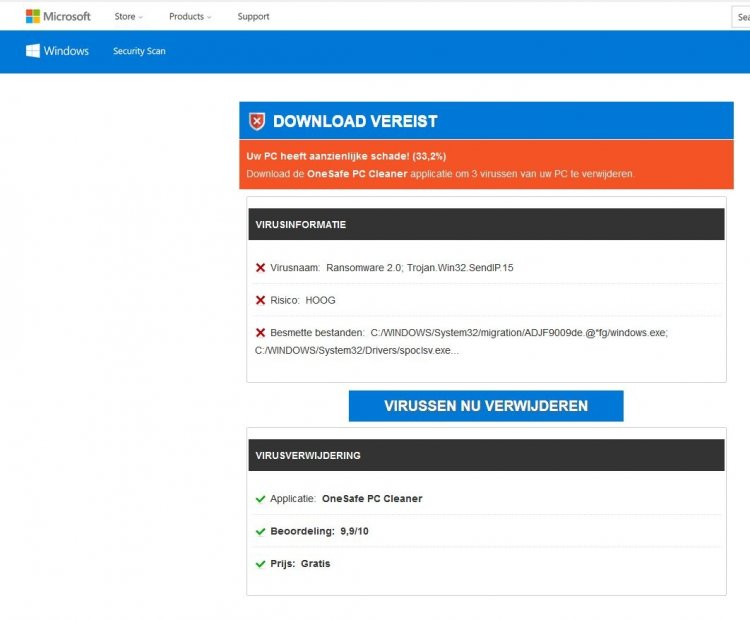750x620 pixels.
Task: Open the Support menu item
Action: click(253, 17)
